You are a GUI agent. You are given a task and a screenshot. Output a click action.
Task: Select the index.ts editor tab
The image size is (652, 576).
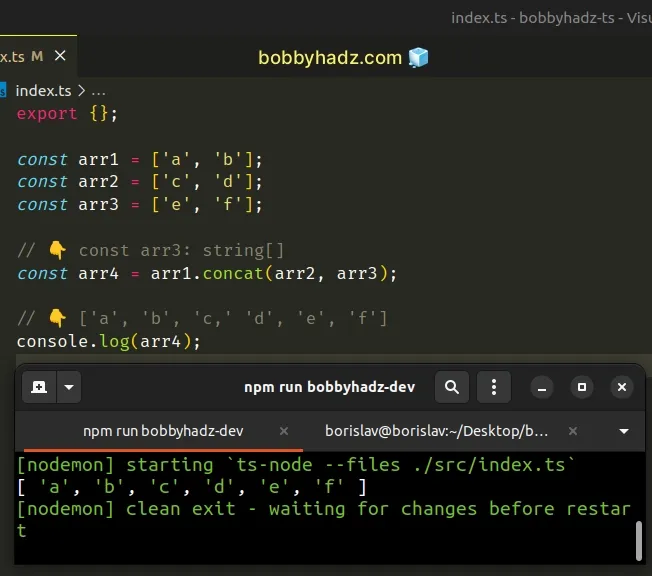tap(37, 56)
